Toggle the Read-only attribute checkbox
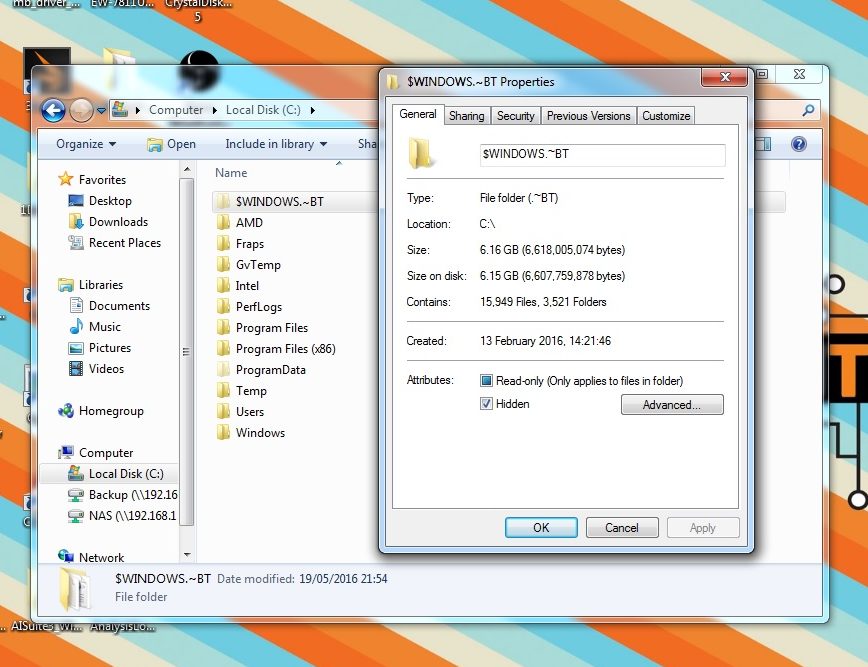This screenshot has width=868, height=667. coord(487,381)
